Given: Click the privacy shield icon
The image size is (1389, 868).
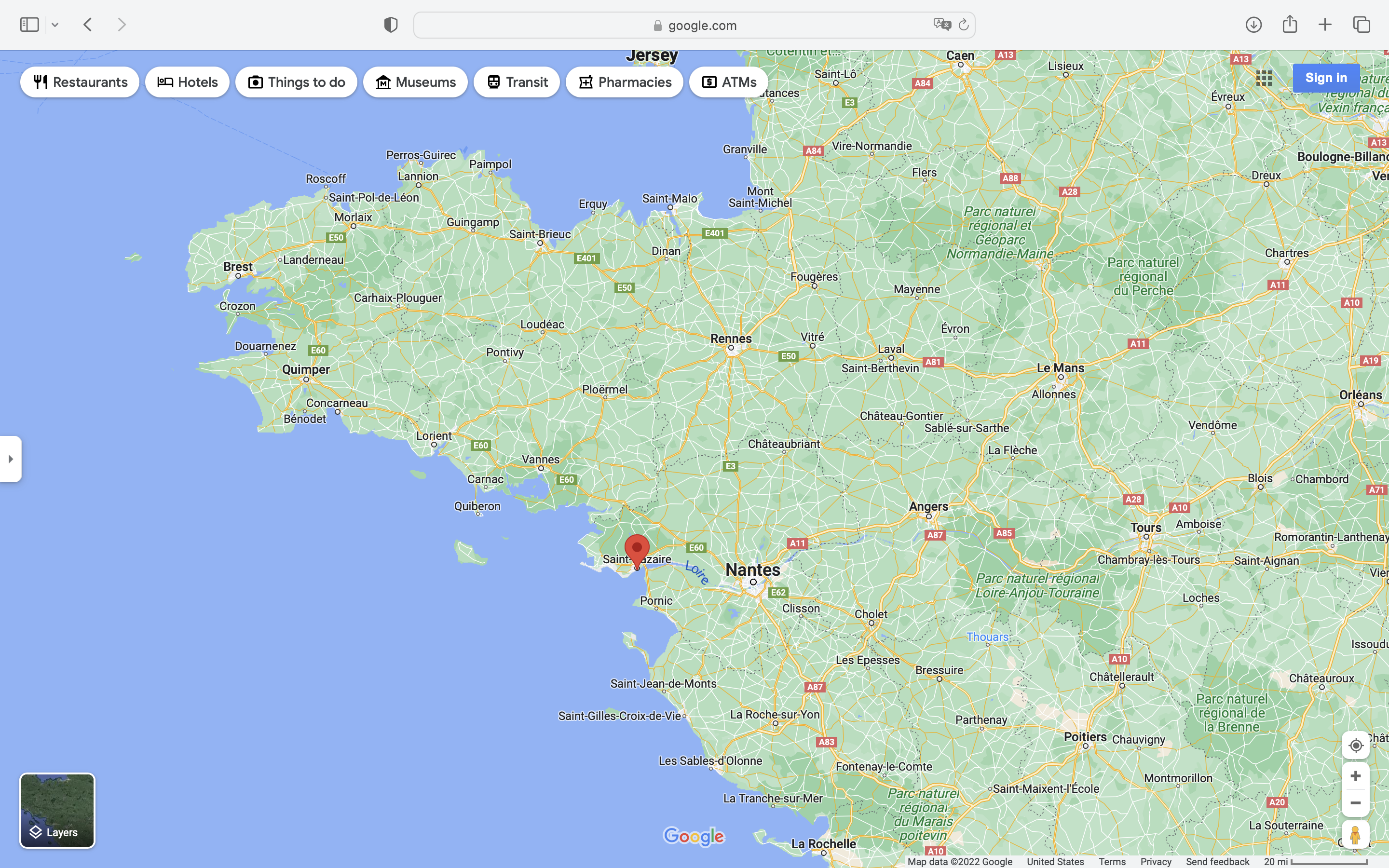Looking at the screenshot, I should point(391,25).
